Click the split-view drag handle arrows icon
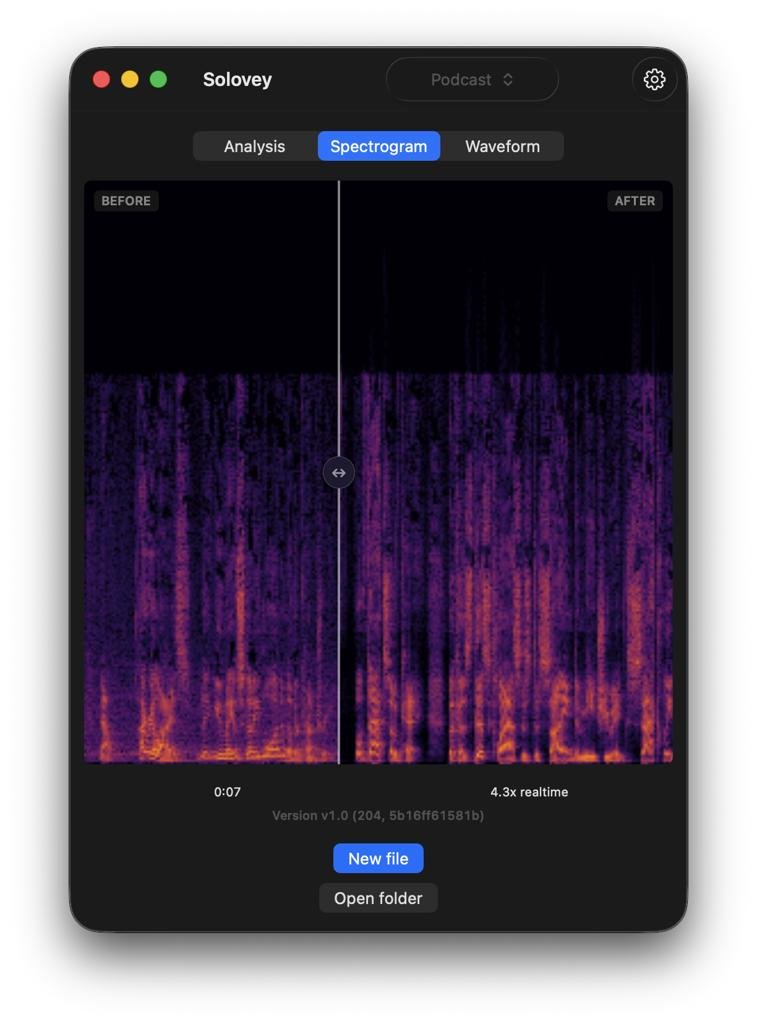757x1024 pixels. 339,473
